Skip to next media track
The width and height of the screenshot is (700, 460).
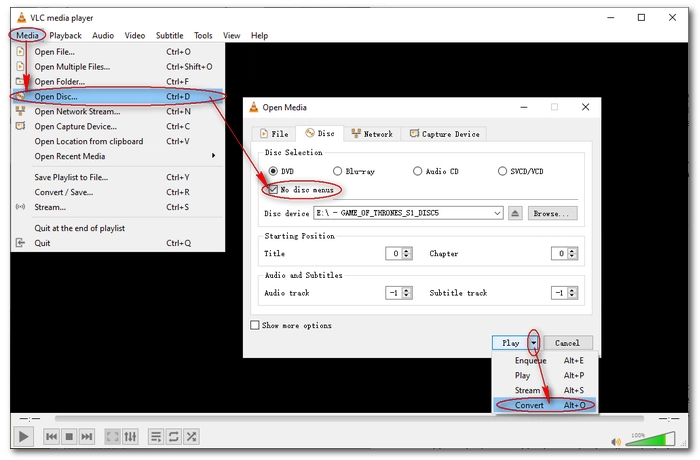(87, 436)
